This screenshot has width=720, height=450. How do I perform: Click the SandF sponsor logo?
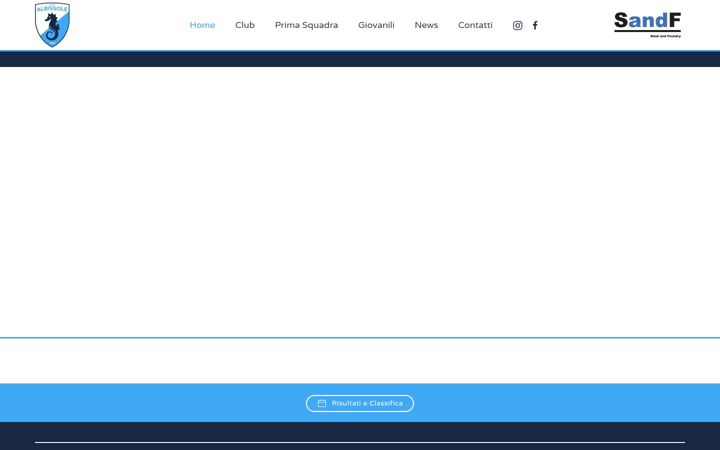coord(647,24)
